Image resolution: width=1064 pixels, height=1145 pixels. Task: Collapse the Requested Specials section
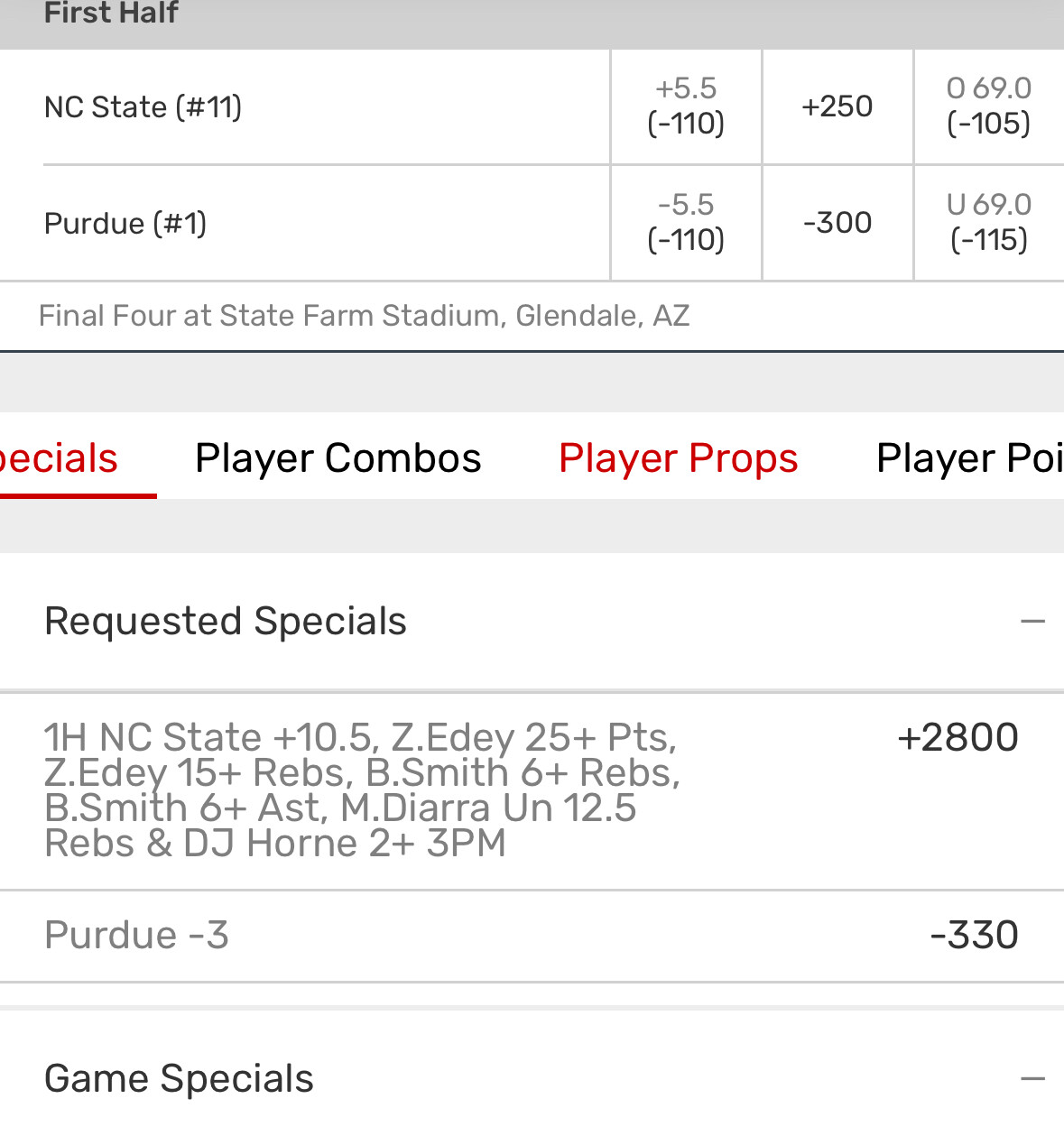click(x=1032, y=622)
